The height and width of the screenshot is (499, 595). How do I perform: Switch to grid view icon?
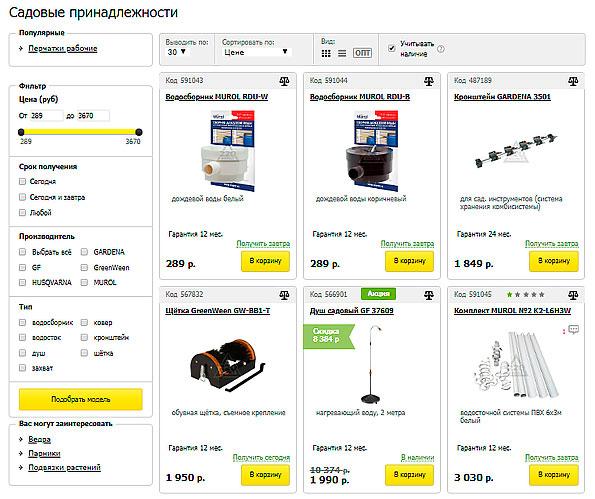[326, 53]
